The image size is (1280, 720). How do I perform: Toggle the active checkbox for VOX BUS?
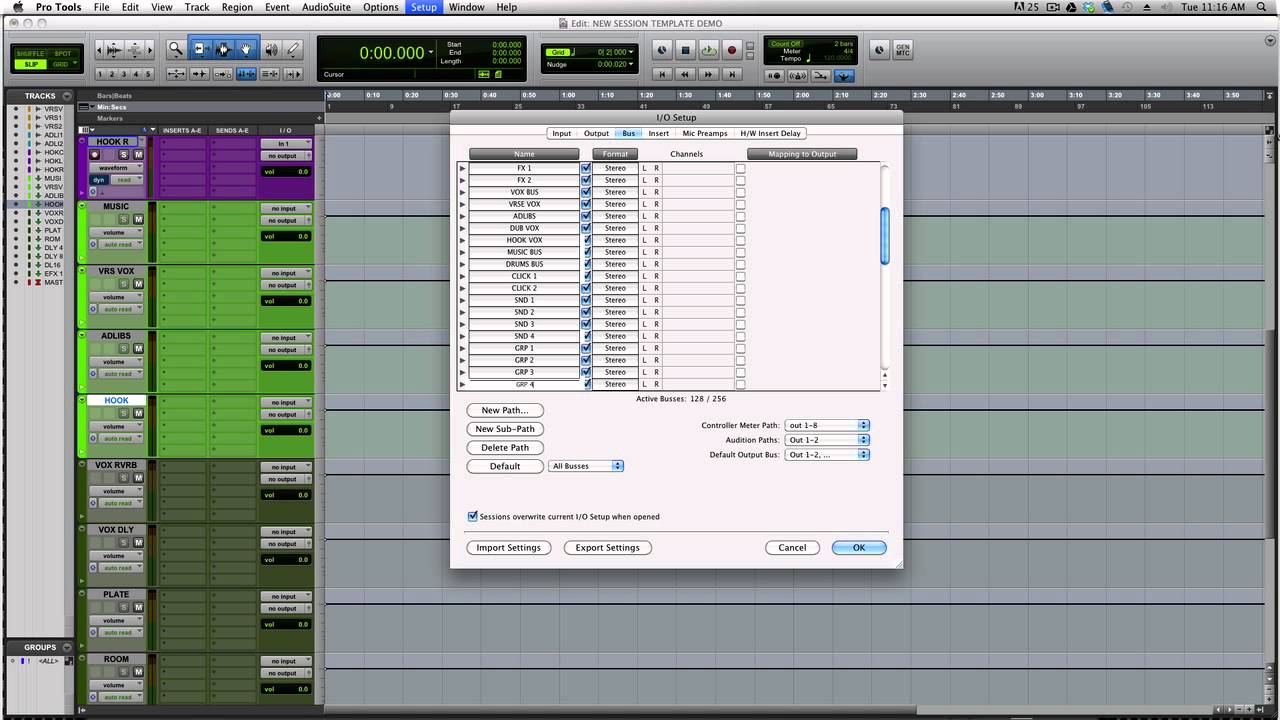[586, 192]
